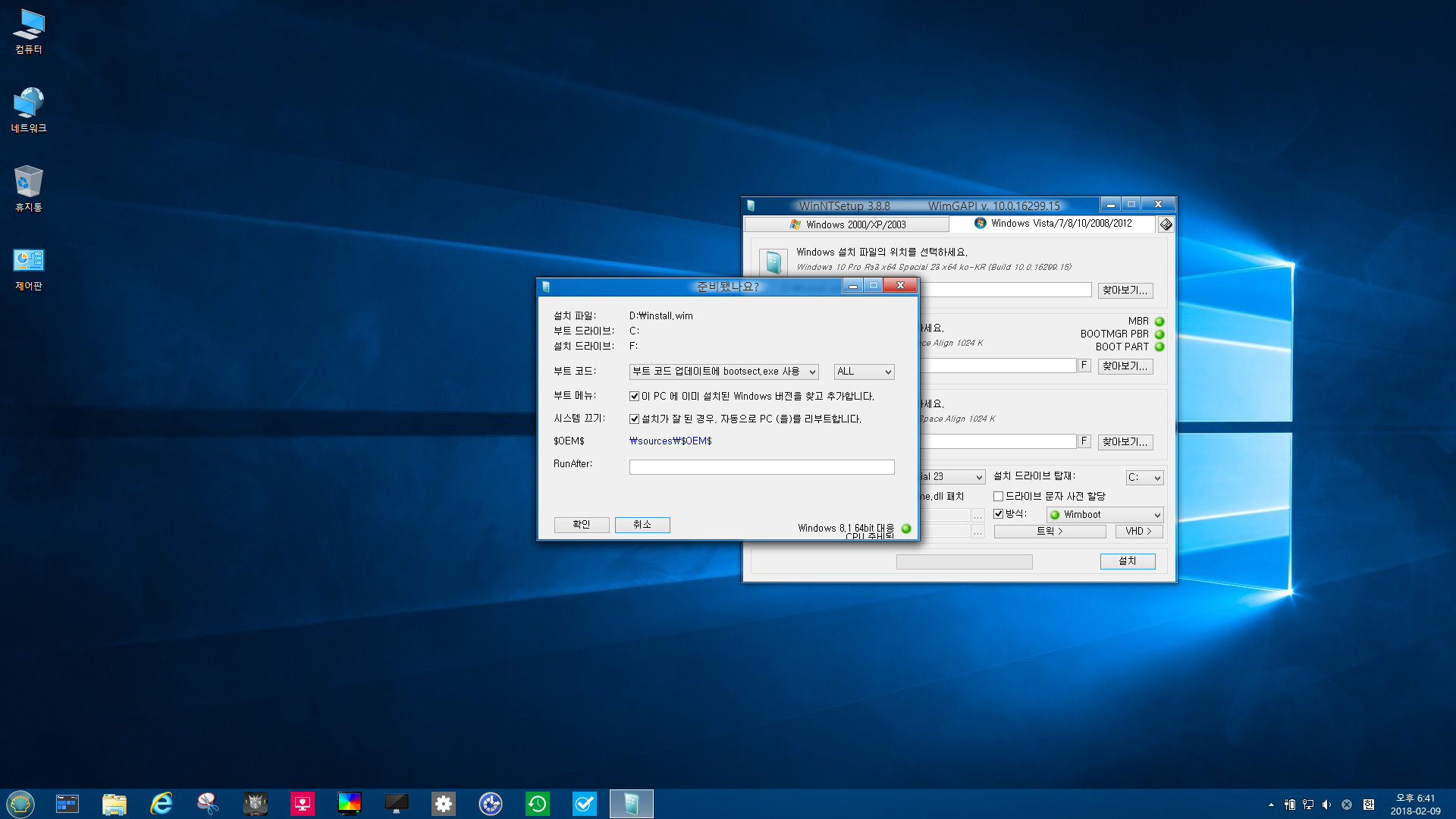The image size is (1456, 819).
Task: Switch to Windows 2000/XP/2003 tab
Action: pos(846,224)
